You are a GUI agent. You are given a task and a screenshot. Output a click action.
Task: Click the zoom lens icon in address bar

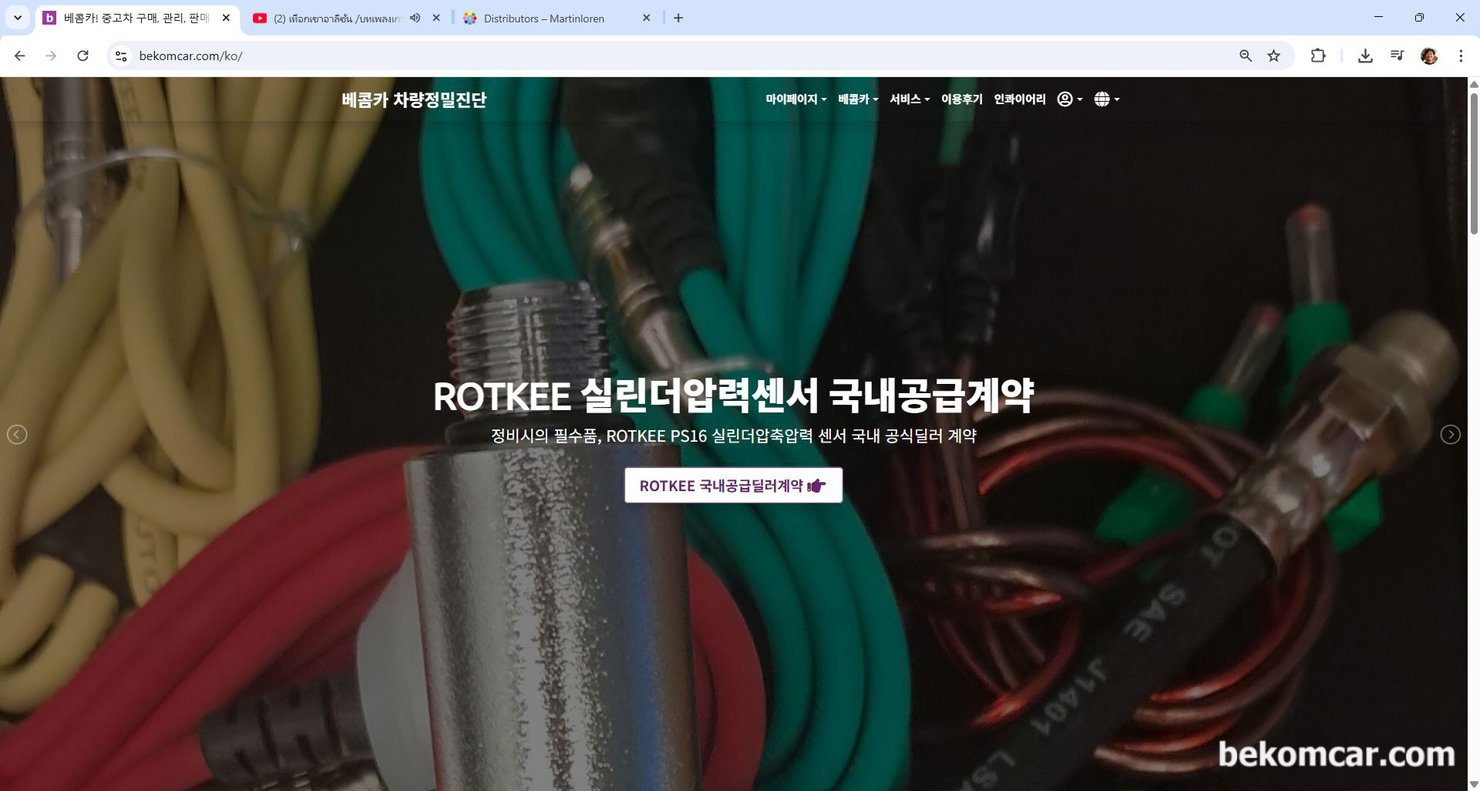click(x=1244, y=56)
